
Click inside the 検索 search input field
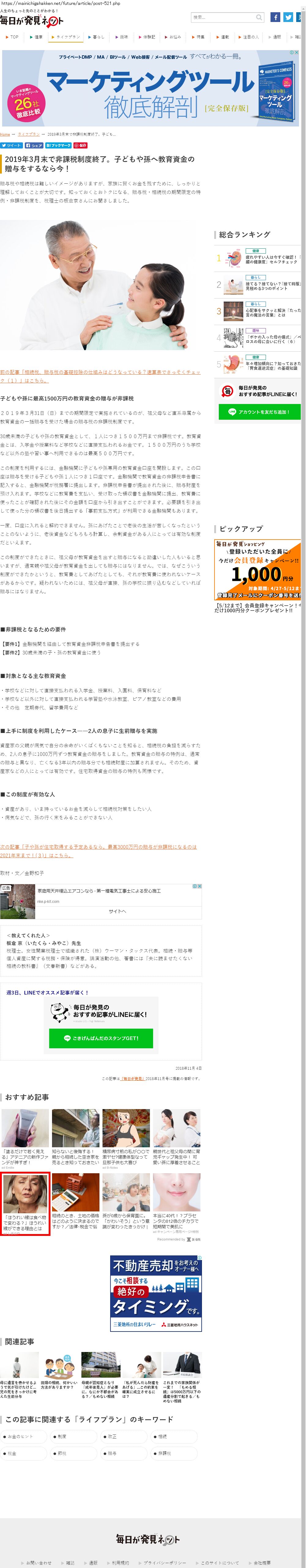[222, 18]
